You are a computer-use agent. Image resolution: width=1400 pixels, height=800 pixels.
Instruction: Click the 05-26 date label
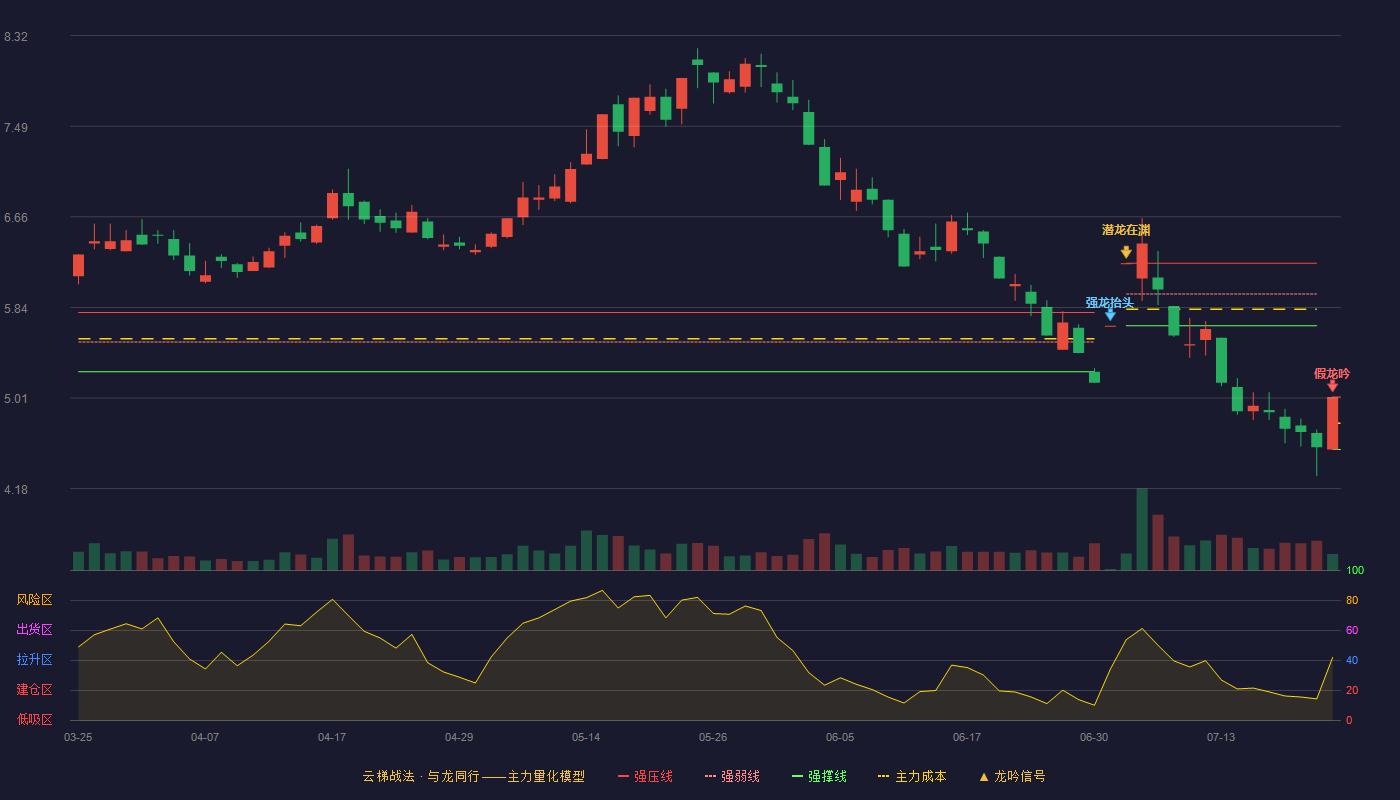(x=713, y=737)
